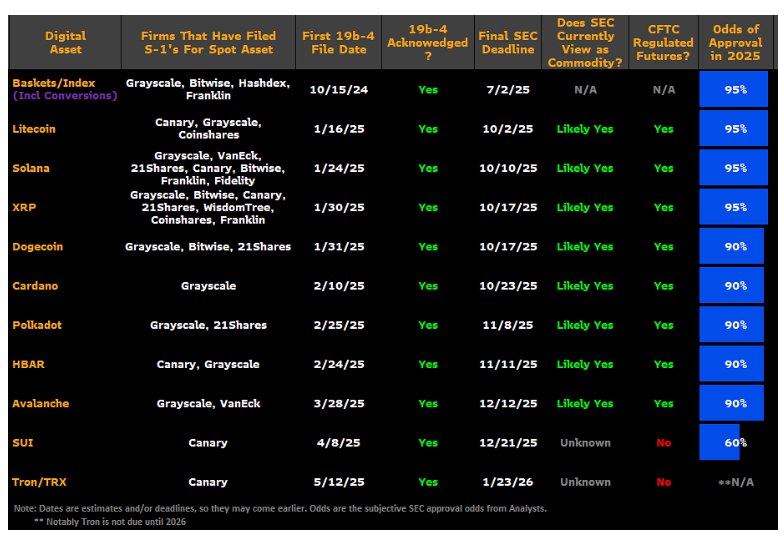Viewport: 784px width, 536px height.
Task: Select the HBAR asset label
Action: point(28,364)
